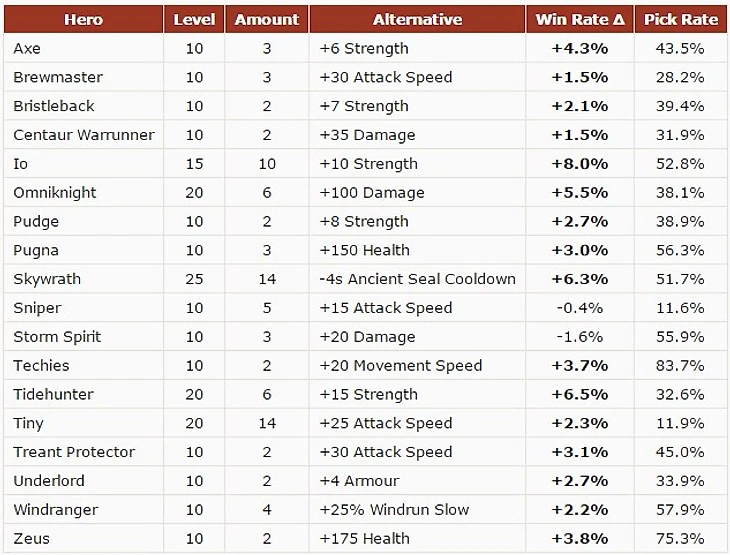Click the Skywrath hero name
Viewport: 730px width, 555px height.
point(47,279)
